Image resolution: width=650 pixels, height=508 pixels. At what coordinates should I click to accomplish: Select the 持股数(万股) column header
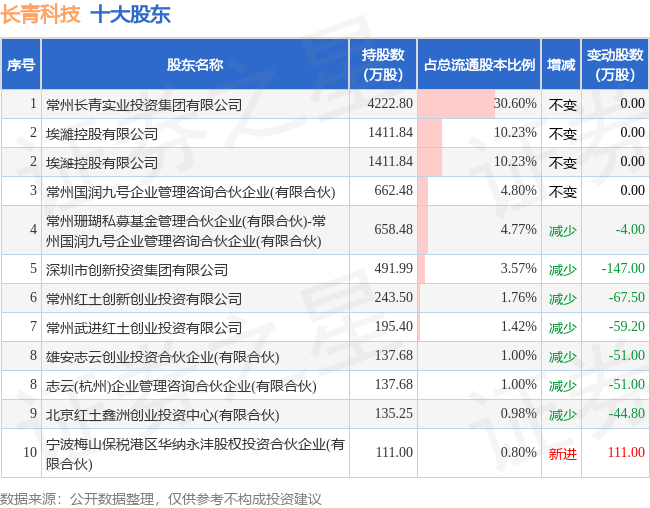tap(383, 65)
